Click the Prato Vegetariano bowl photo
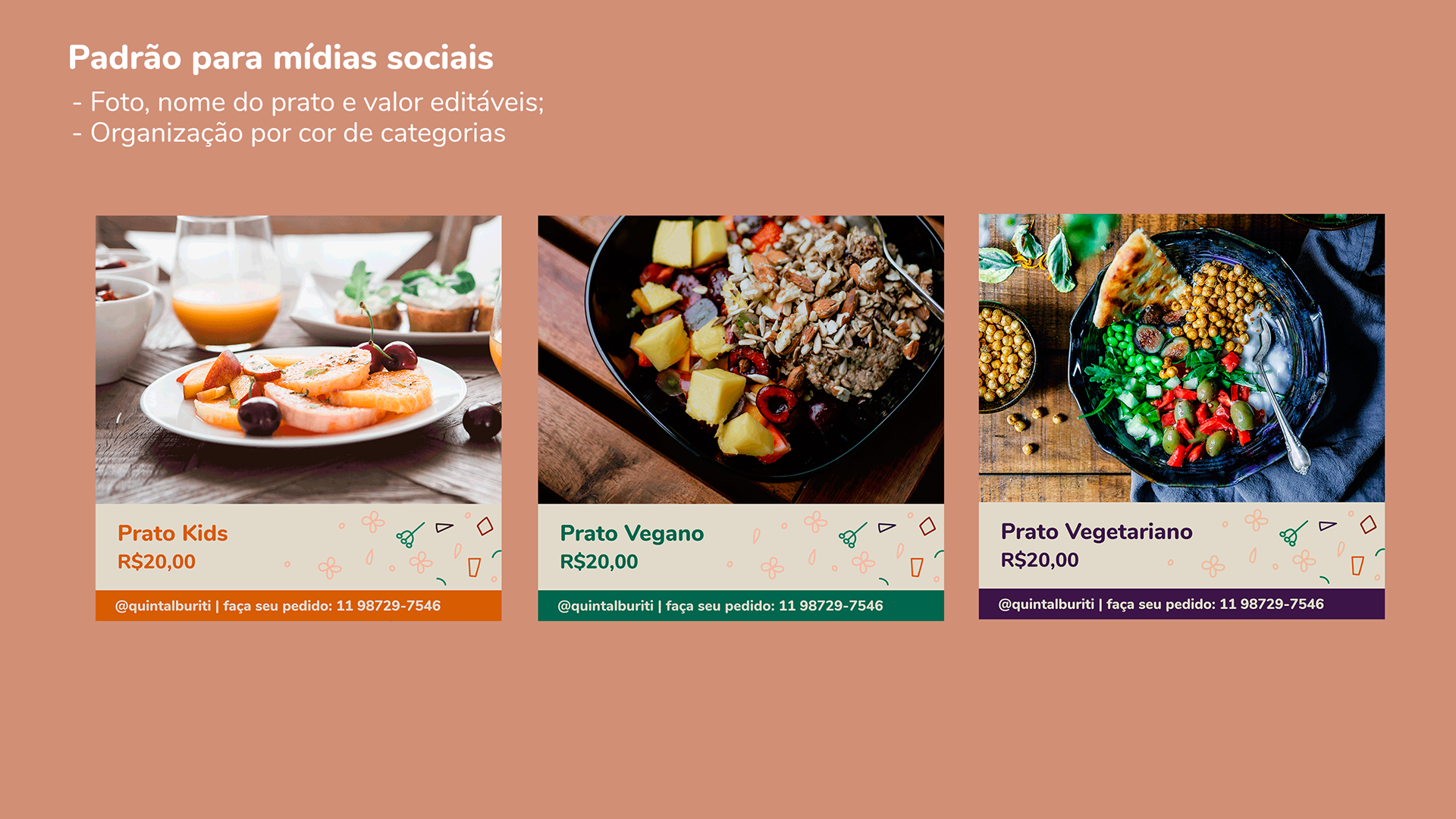Image resolution: width=1456 pixels, height=819 pixels. point(1181,358)
